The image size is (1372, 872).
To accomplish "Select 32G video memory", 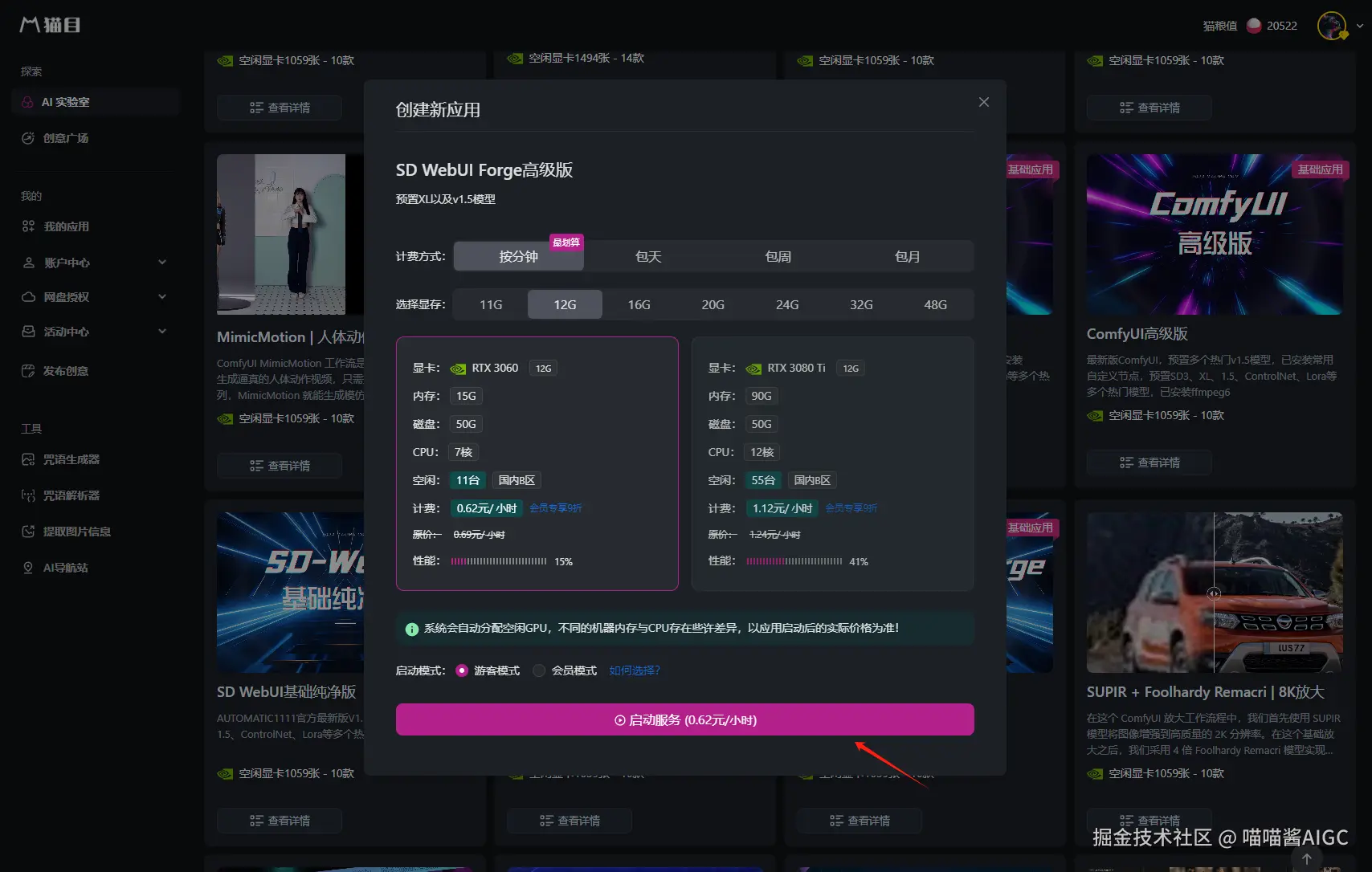I will click(x=861, y=304).
